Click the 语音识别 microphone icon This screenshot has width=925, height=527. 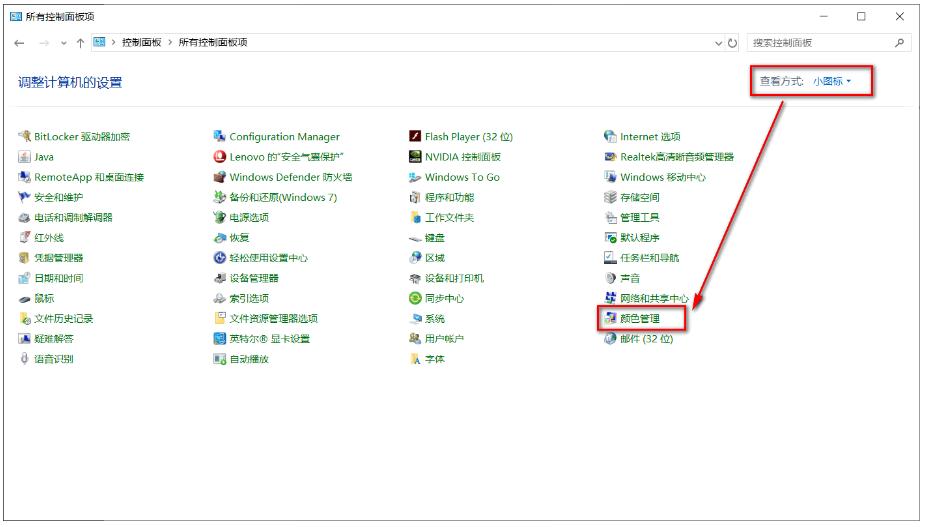[x=24, y=359]
